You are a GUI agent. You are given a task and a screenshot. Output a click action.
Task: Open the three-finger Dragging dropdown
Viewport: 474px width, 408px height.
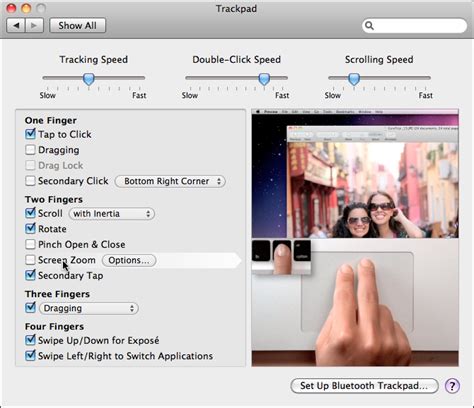pos(89,308)
